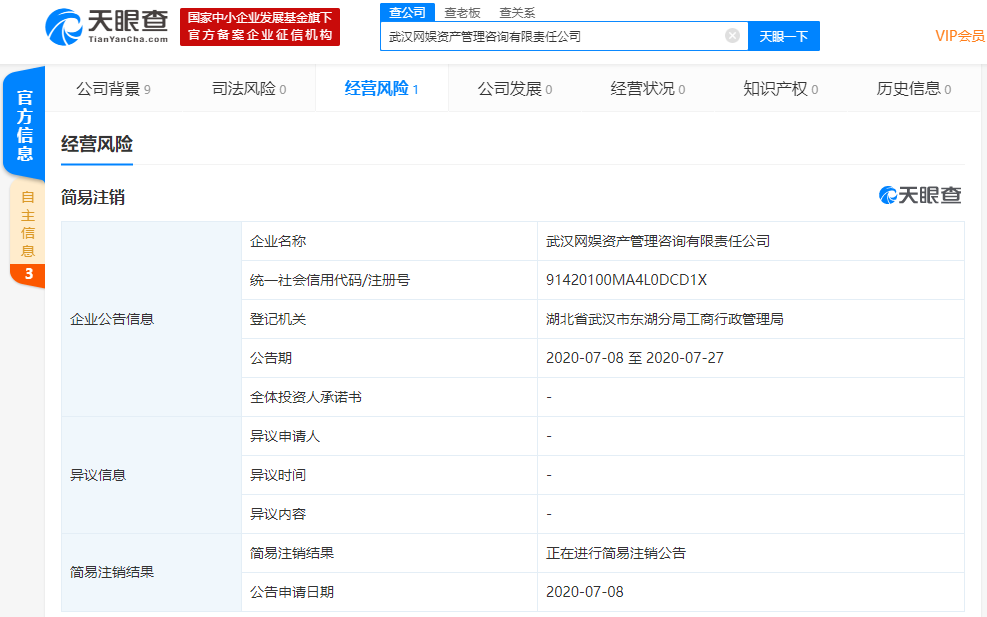Click announcement period 2020-07-08 至 2020-07-27

pos(634,358)
